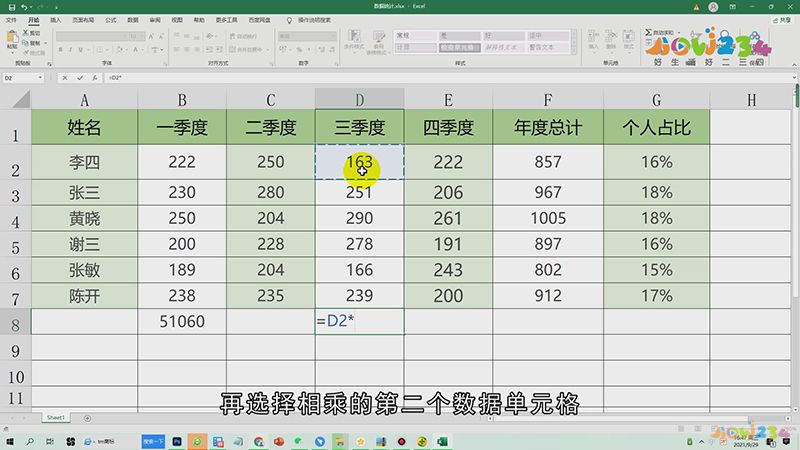Image resolution: width=800 pixels, height=450 pixels.
Task: Click the Paste clipboard icon
Action: tap(12, 38)
